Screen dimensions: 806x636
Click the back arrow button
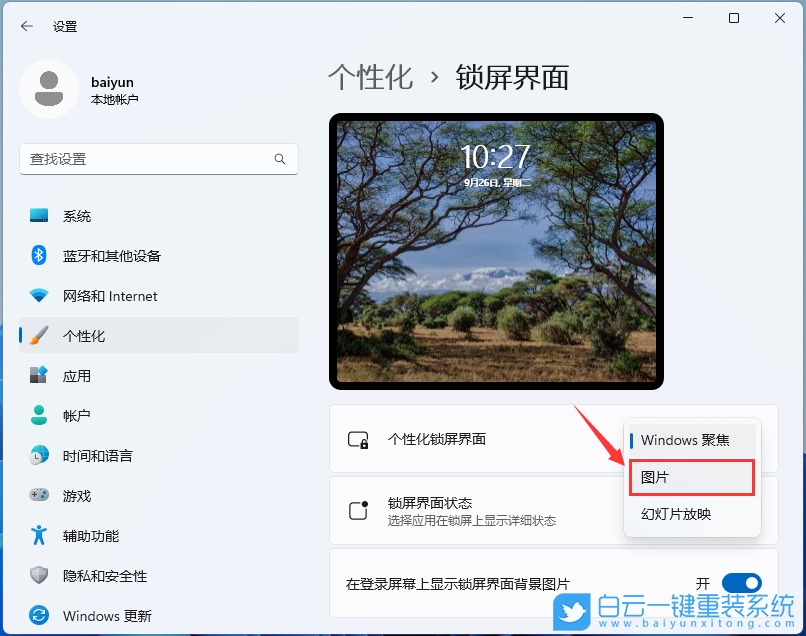26,27
